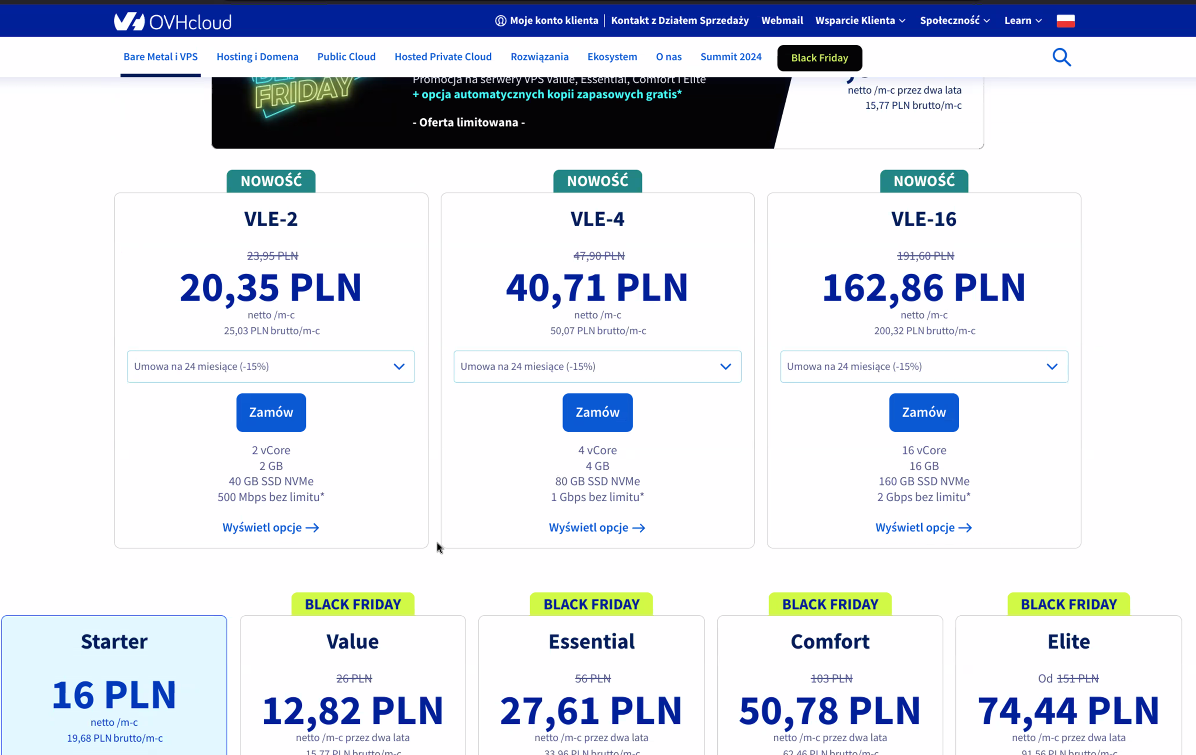The height and width of the screenshot is (755, 1196).
Task: Click the Value plan title
Action: [x=352, y=641]
